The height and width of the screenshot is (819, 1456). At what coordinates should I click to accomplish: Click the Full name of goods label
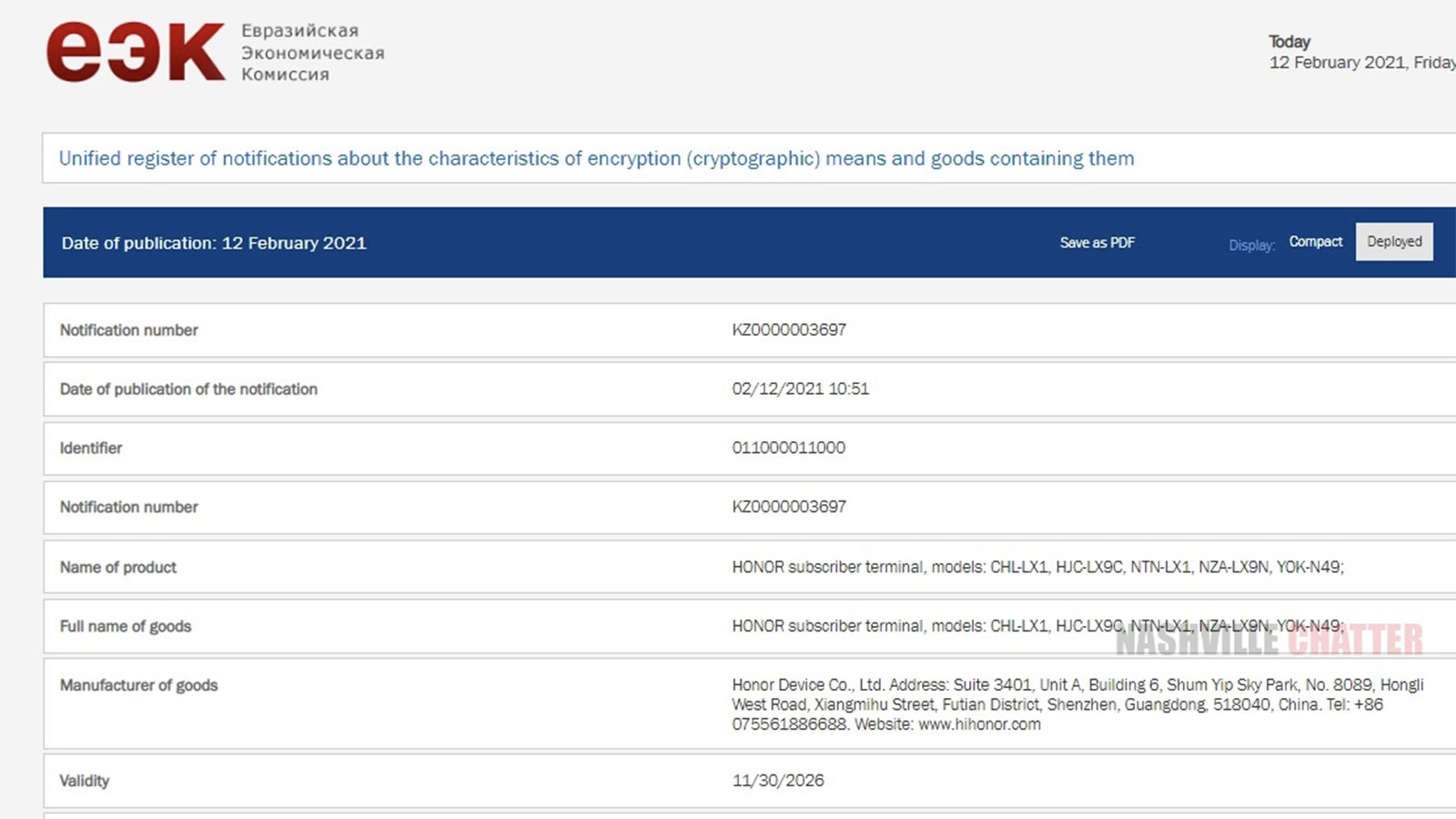tap(126, 626)
